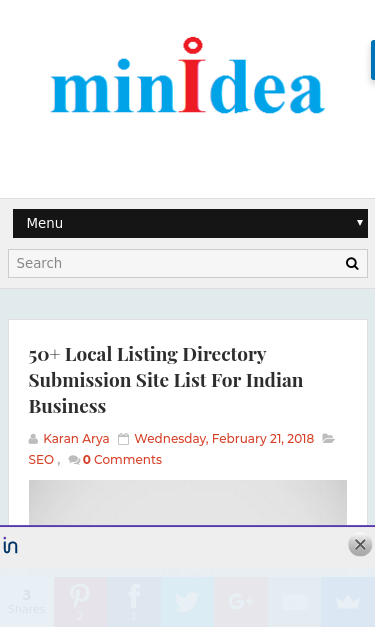Click the author person icon
375x627 pixels.
tap(33, 439)
